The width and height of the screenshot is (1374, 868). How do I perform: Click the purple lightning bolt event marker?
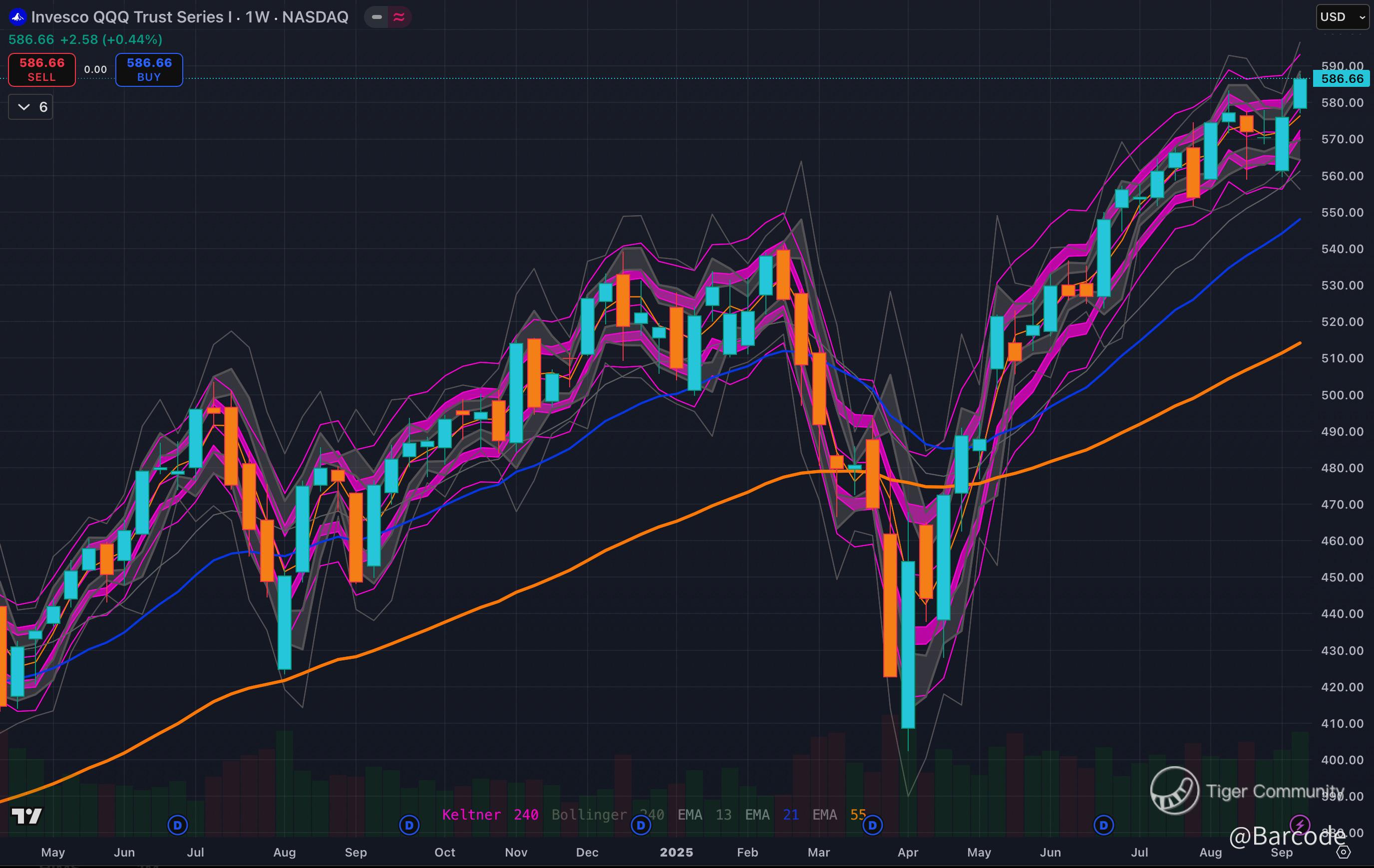click(1300, 825)
